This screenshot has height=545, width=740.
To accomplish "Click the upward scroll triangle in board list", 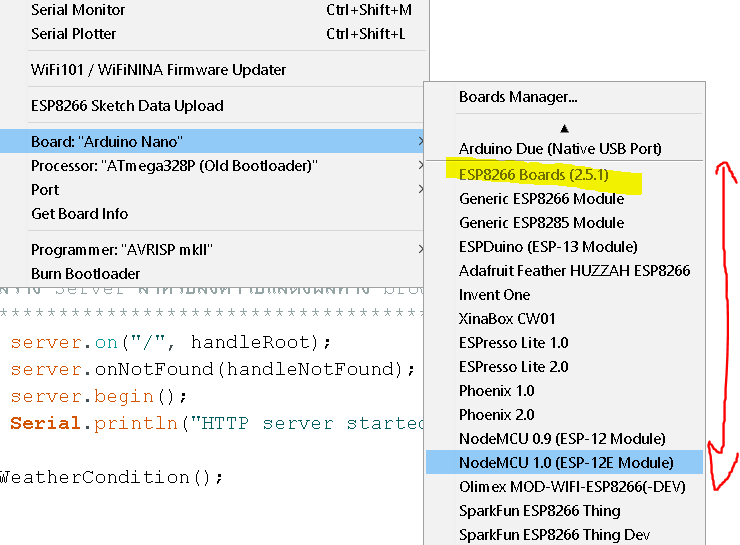I will (x=564, y=128).
